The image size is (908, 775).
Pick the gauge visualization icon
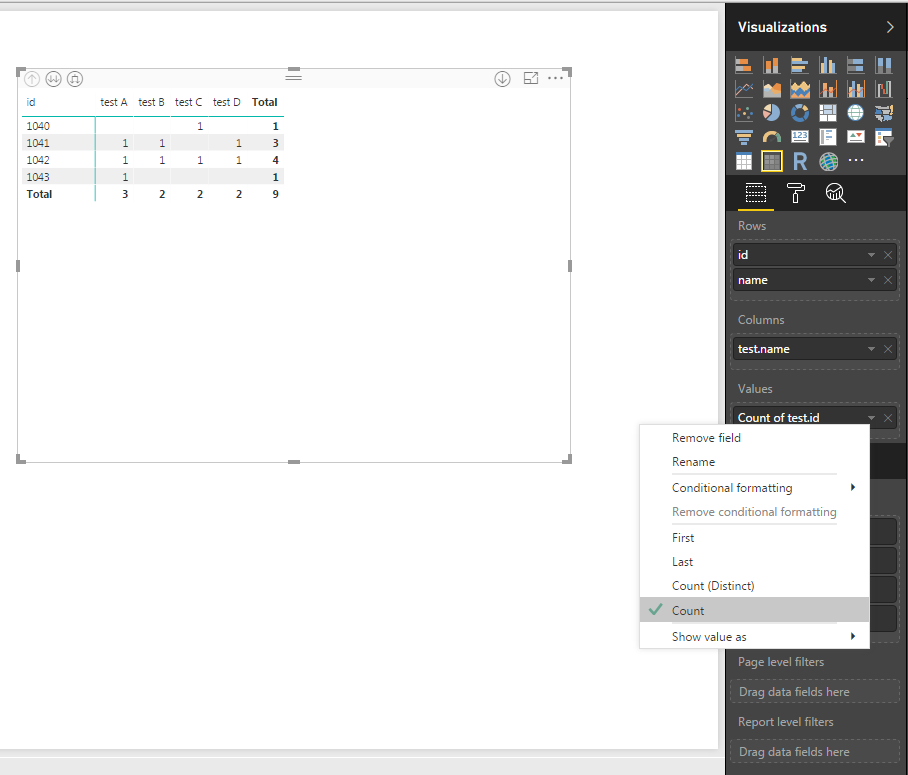[x=772, y=137]
